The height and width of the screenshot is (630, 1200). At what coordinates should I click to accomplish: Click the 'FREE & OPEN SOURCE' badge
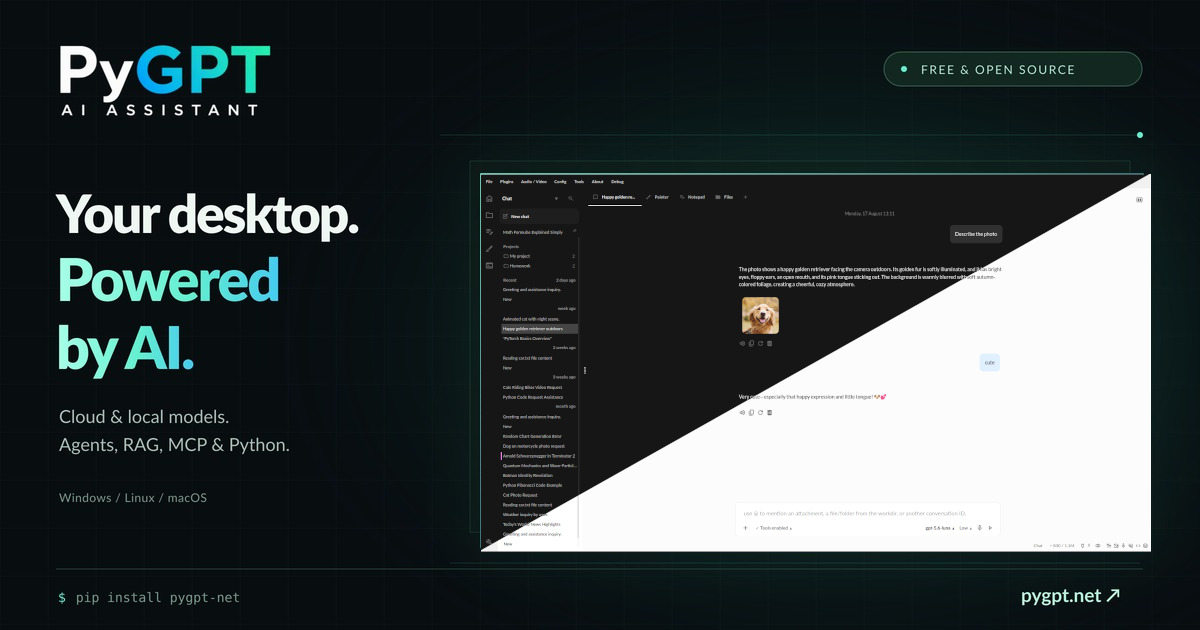1012,69
